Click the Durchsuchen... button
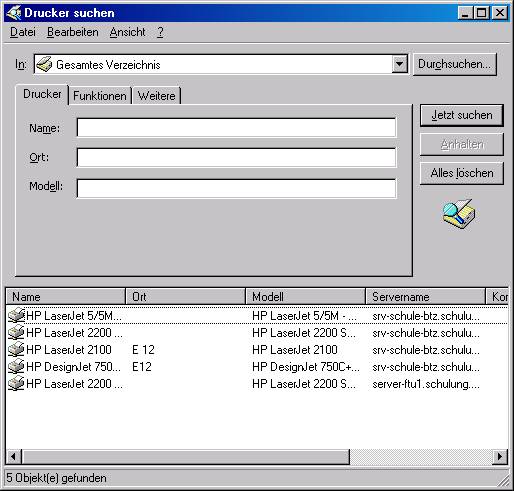Image resolution: width=514 pixels, height=491 pixels. coord(455,64)
